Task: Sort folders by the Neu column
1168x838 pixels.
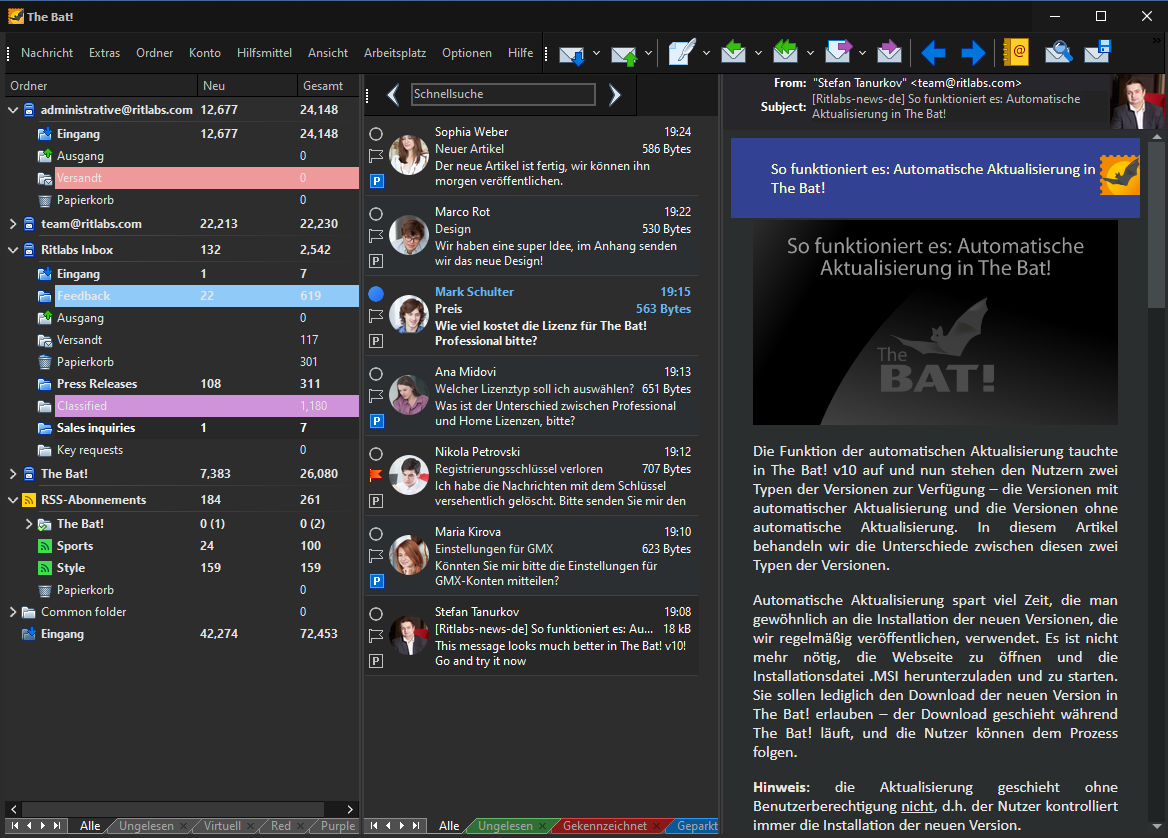Action: pyautogui.click(x=247, y=86)
